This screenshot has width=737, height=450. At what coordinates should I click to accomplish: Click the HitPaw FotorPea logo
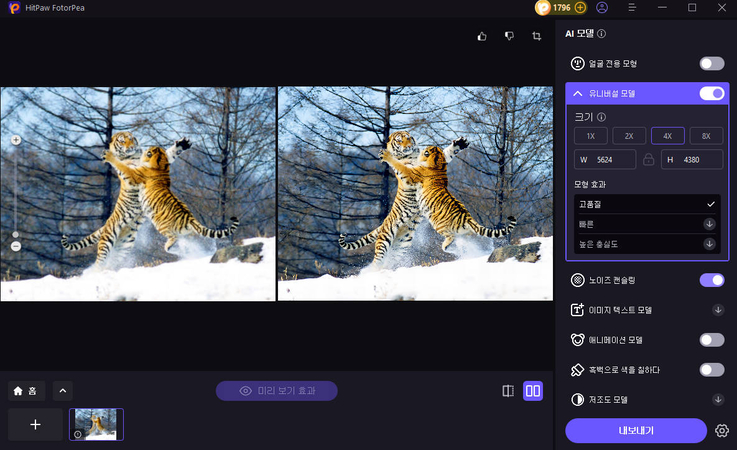(14, 8)
